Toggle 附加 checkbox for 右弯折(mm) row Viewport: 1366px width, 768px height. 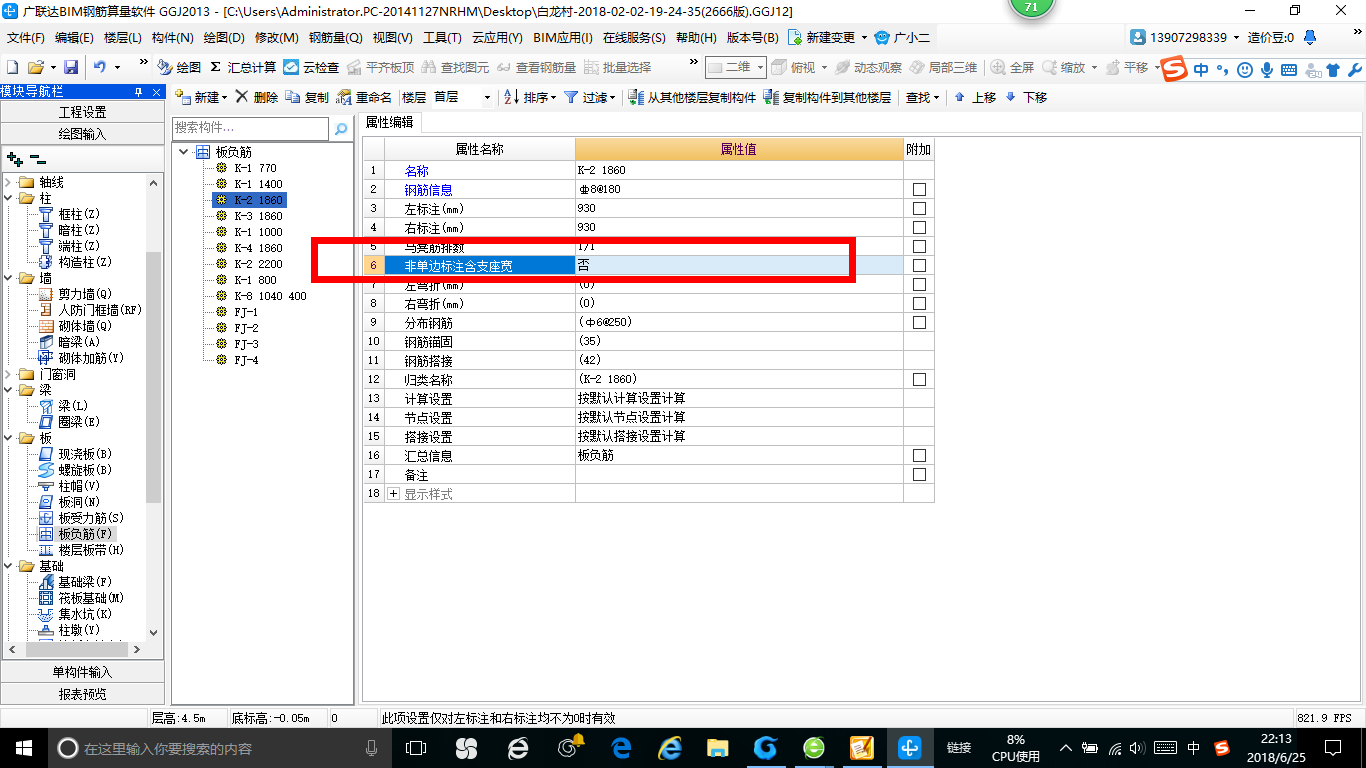click(x=919, y=304)
